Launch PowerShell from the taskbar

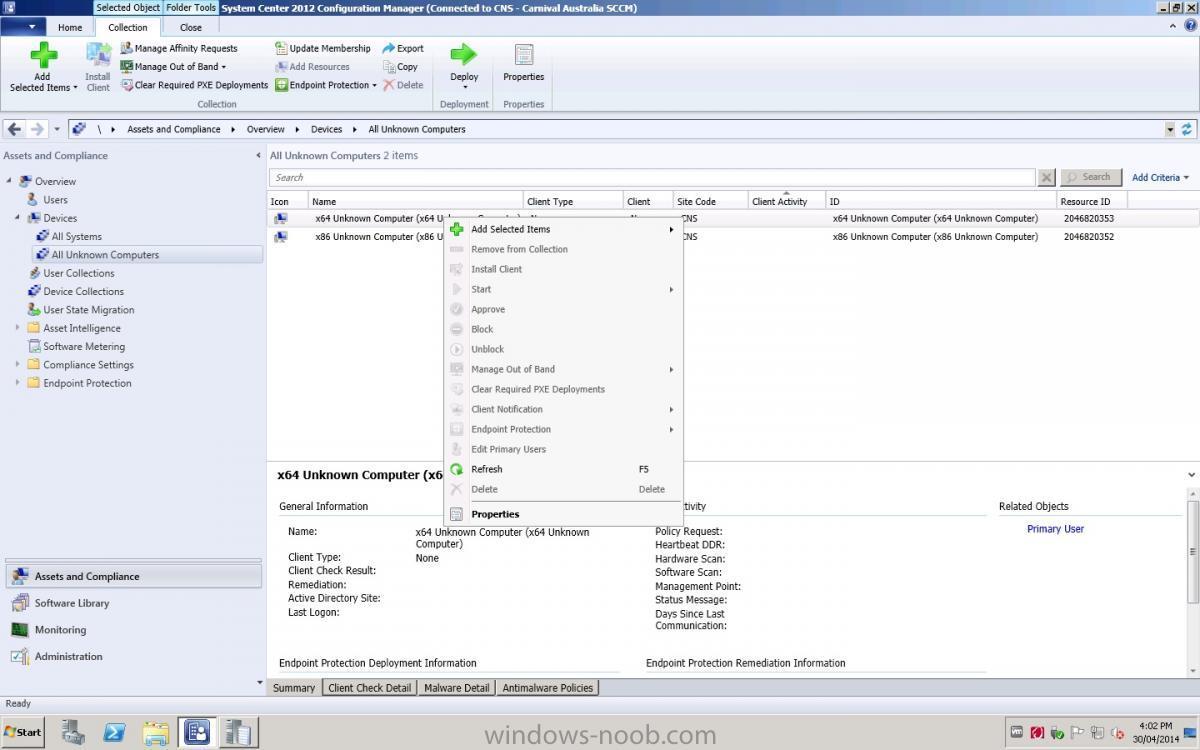click(114, 732)
